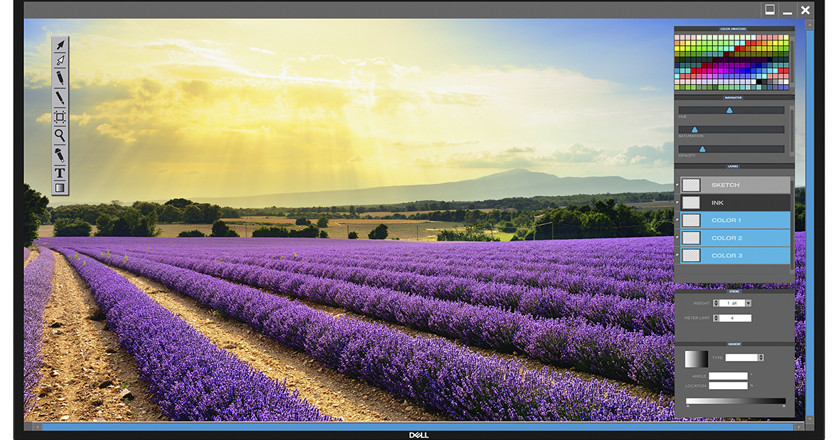Click the INK layer thumbnail
The image size is (840, 440).
coord(691,203)
